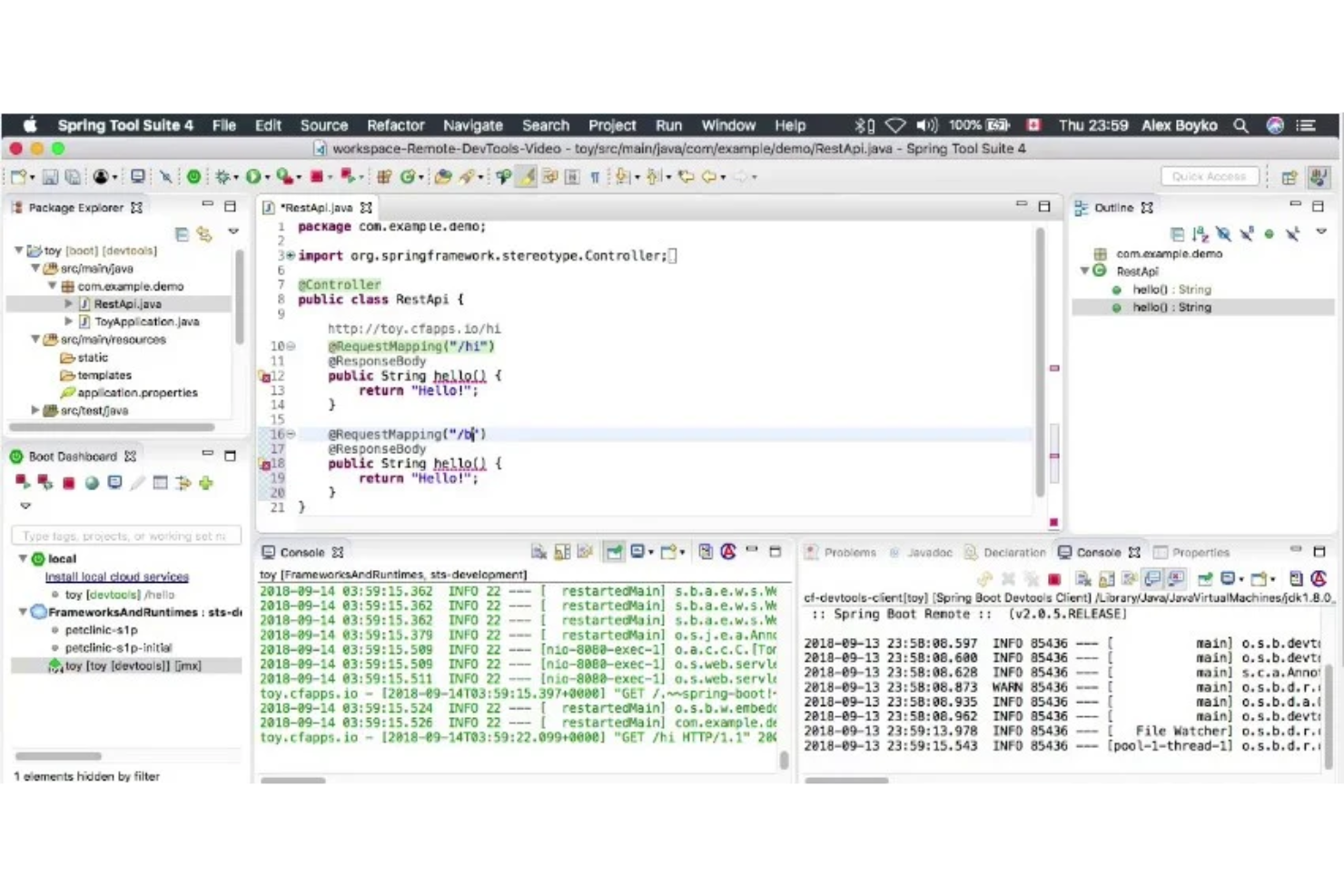
Task: Select the Run tool in the main toolbar
Action: point(252,177)
